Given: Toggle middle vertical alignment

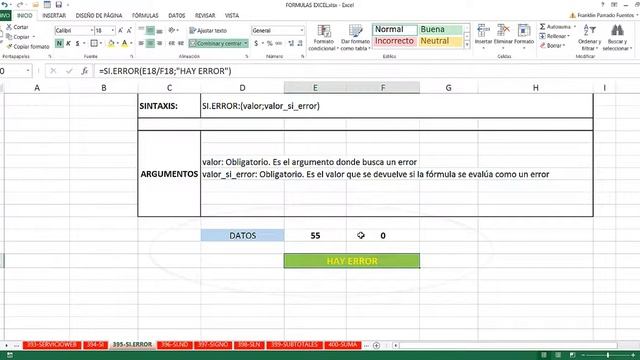Looking at the screenshot, I should pos(150,31).
